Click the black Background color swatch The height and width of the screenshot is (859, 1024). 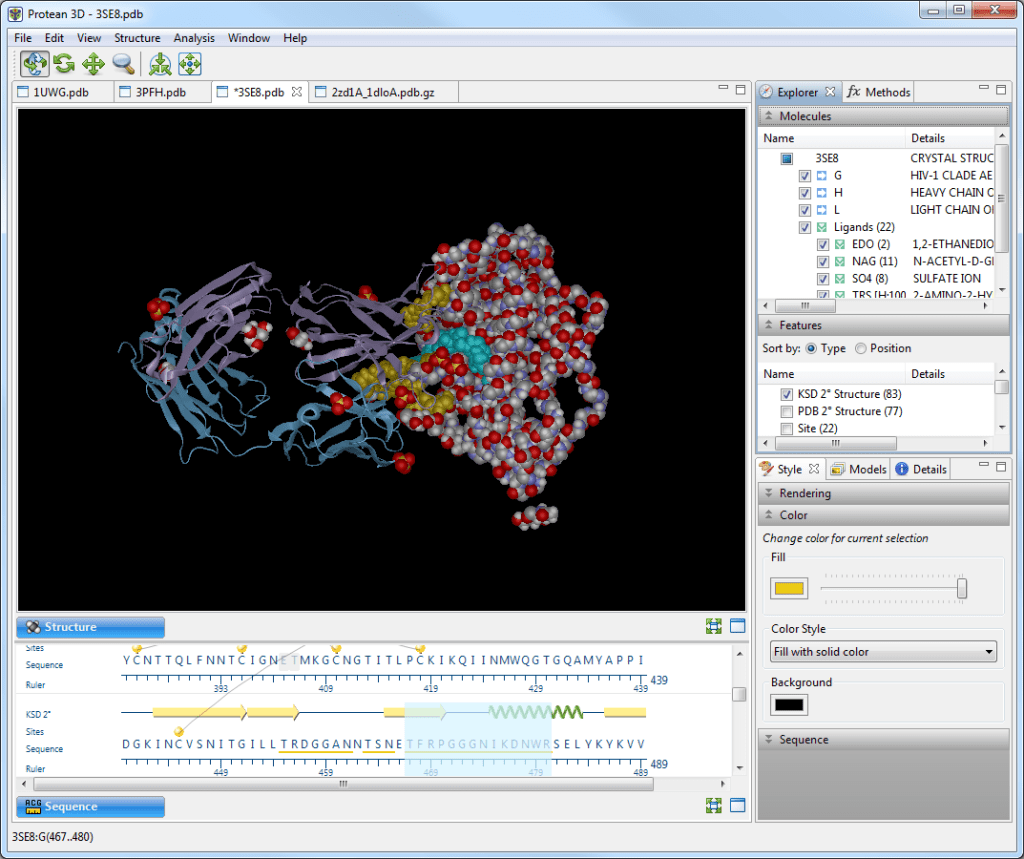tap(789, 704)
